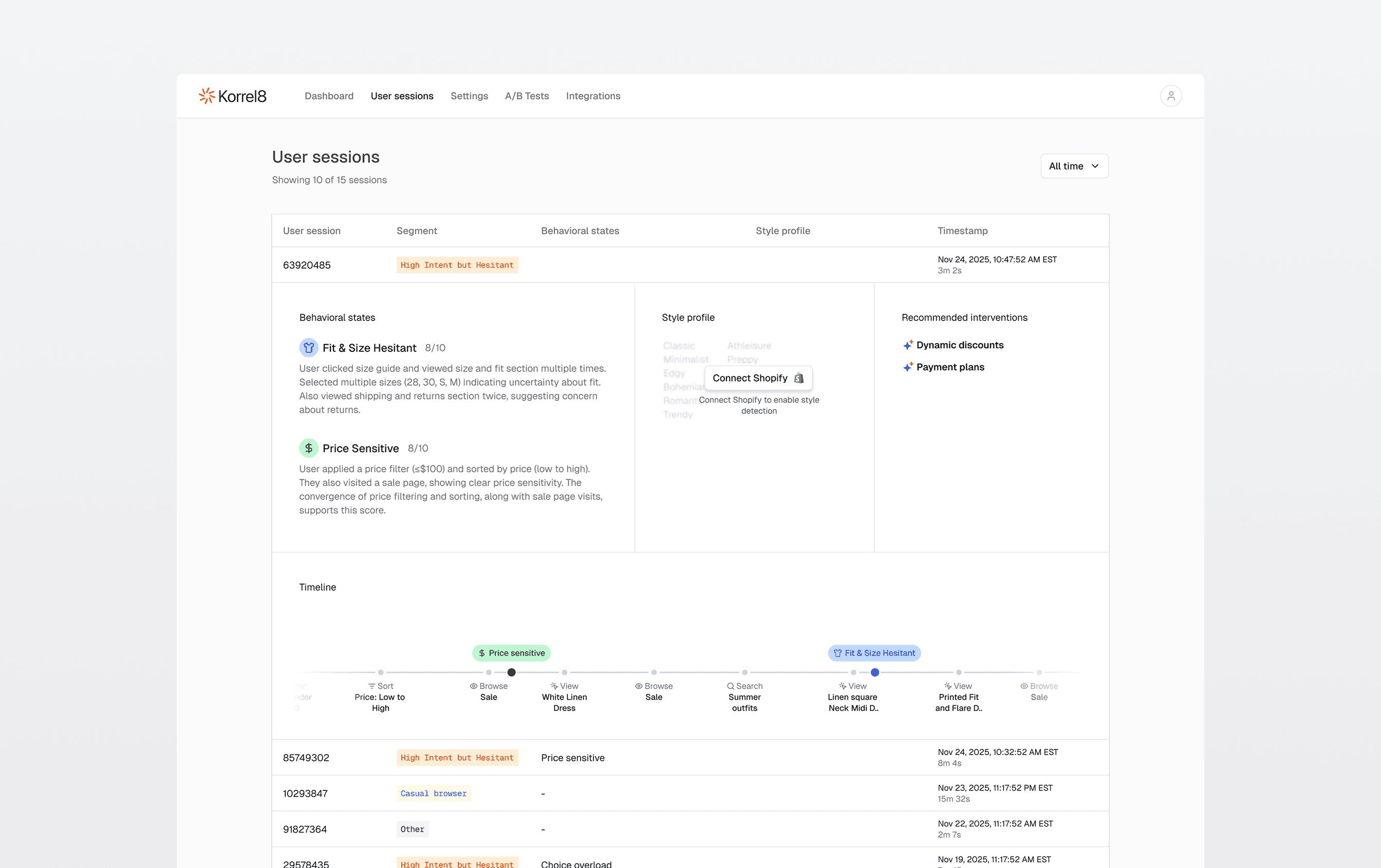Click the Price Sensitive dollar icon
1381x868 pixels.
click(309, 448)
